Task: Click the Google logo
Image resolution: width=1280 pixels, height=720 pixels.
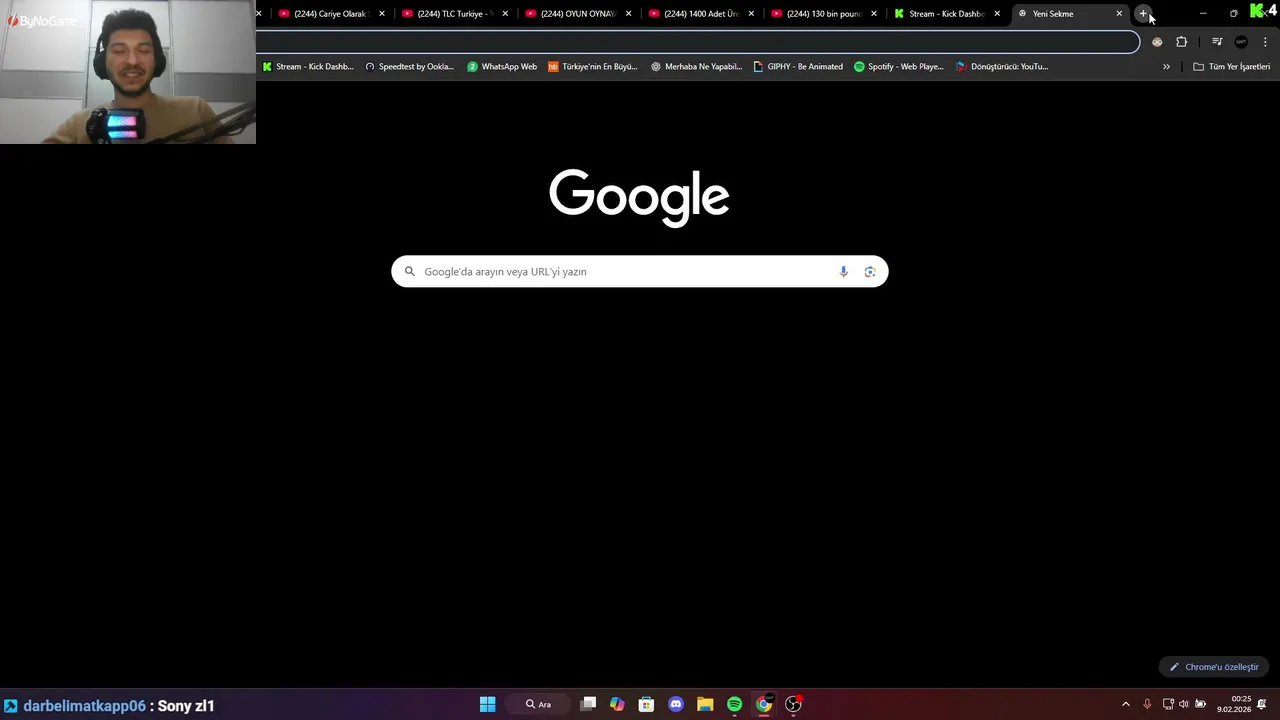Action: click(x=639, y=198)
